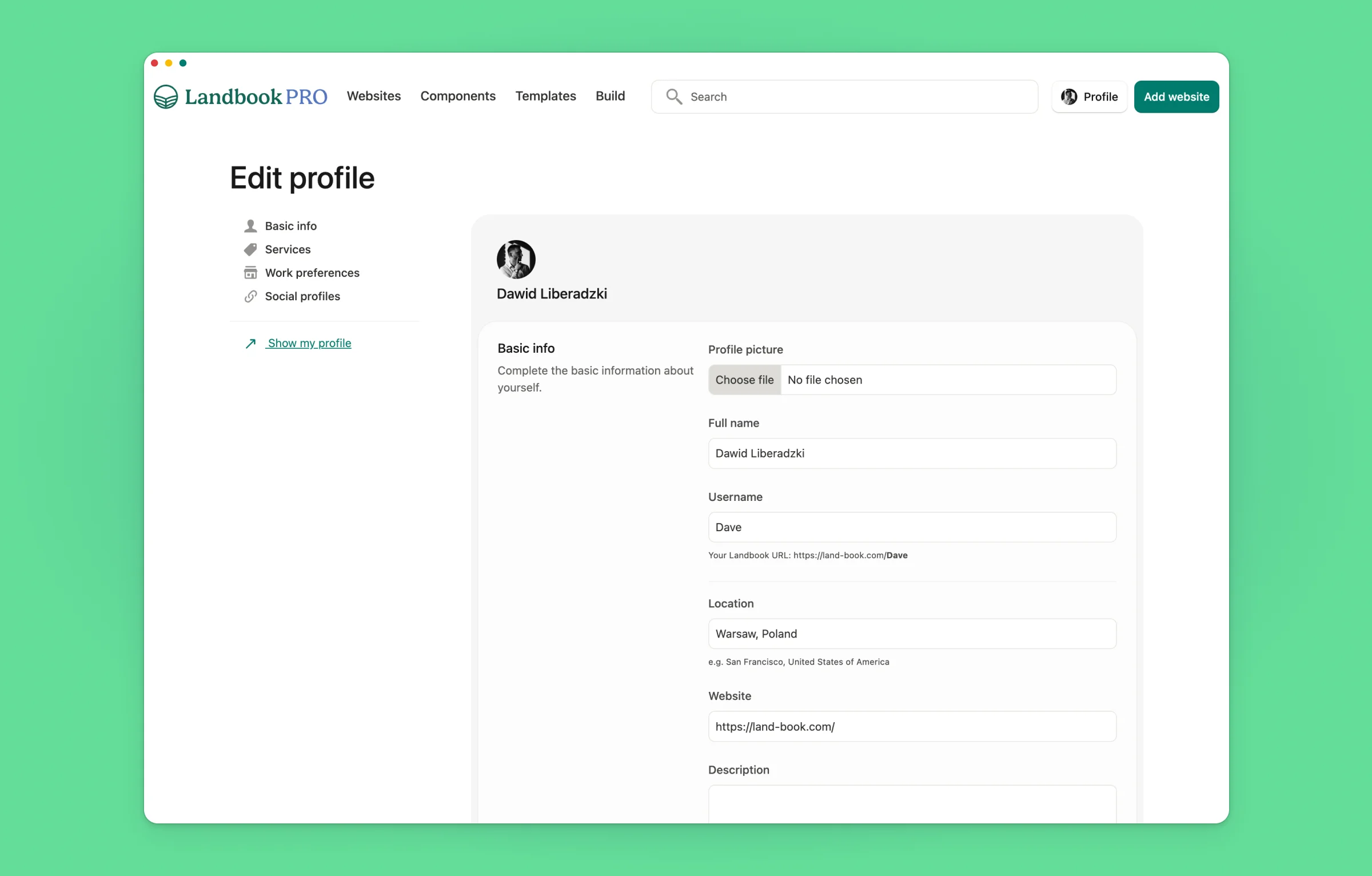
Task: Click the Add website button
Action: [1176, 97]
